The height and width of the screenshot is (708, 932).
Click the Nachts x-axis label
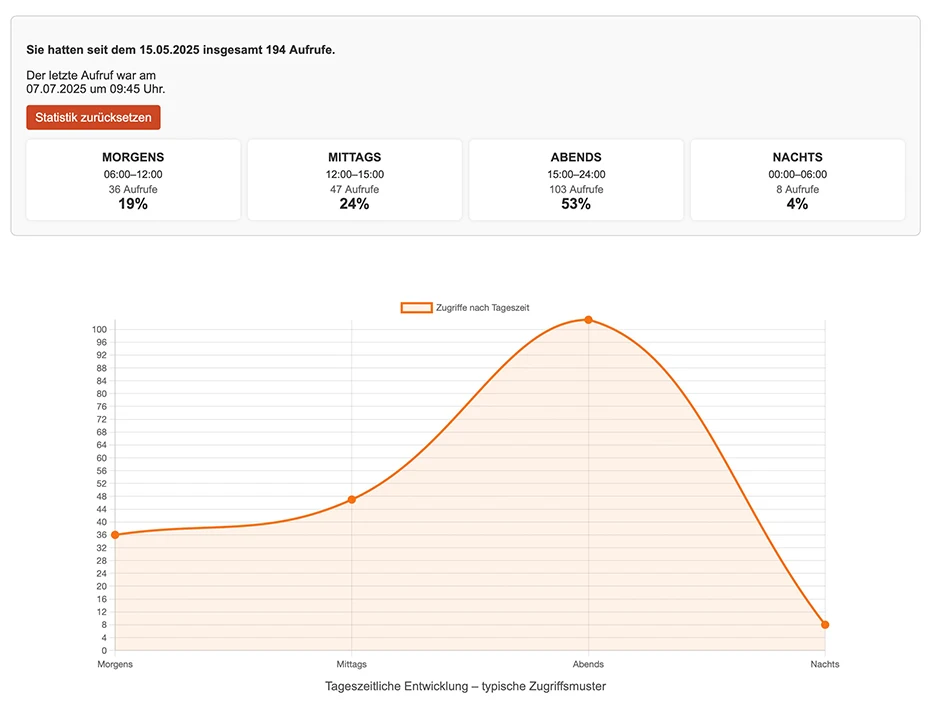coord(825,664)
